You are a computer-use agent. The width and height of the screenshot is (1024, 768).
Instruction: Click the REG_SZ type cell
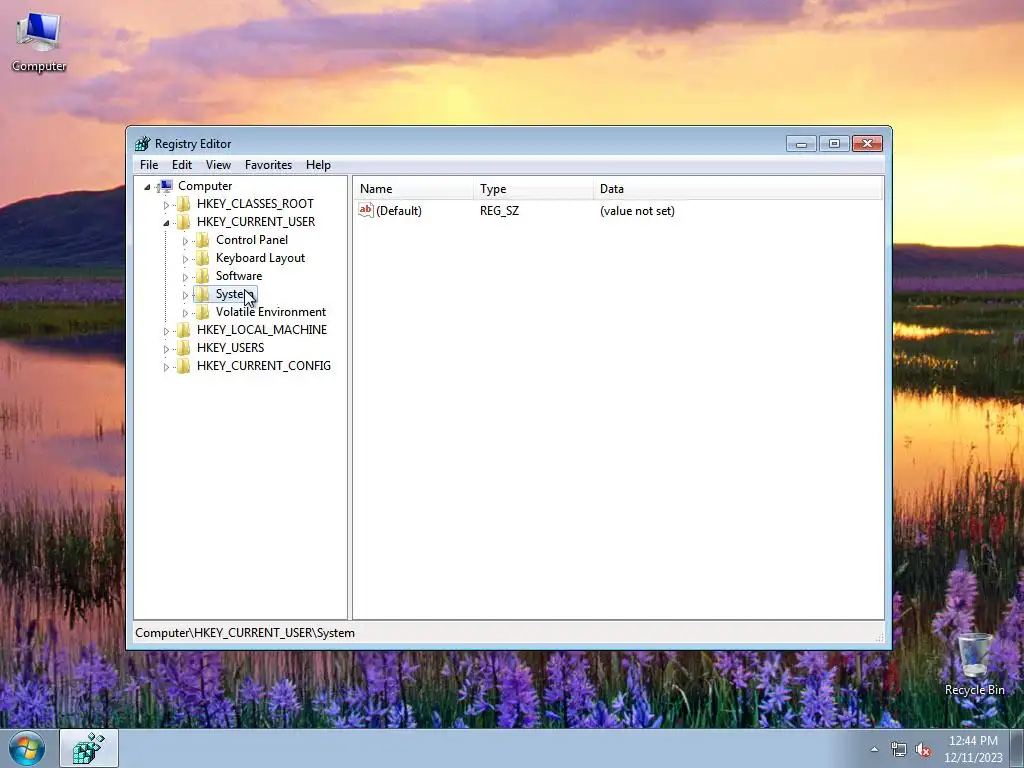point(500,211)
